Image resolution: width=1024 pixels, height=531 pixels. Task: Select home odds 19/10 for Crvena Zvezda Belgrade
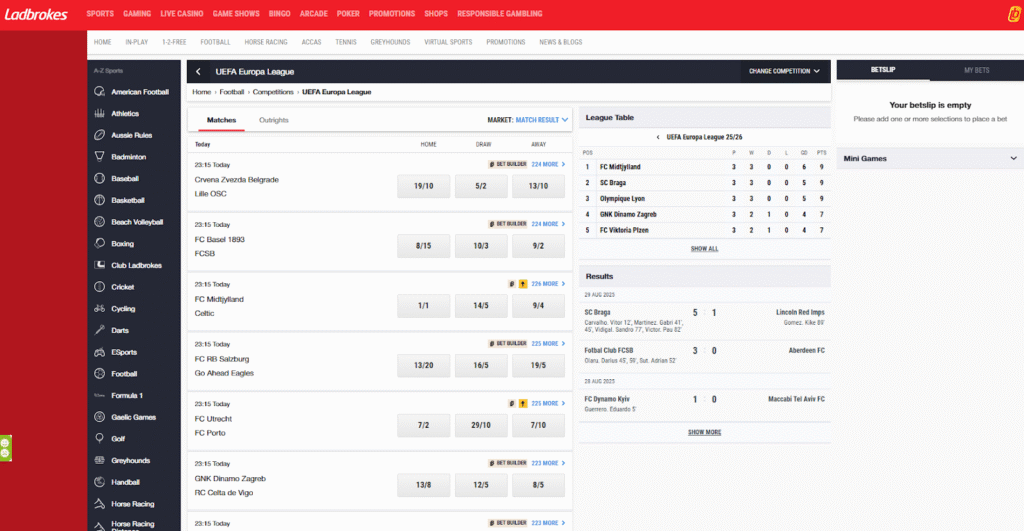point(423,187)
